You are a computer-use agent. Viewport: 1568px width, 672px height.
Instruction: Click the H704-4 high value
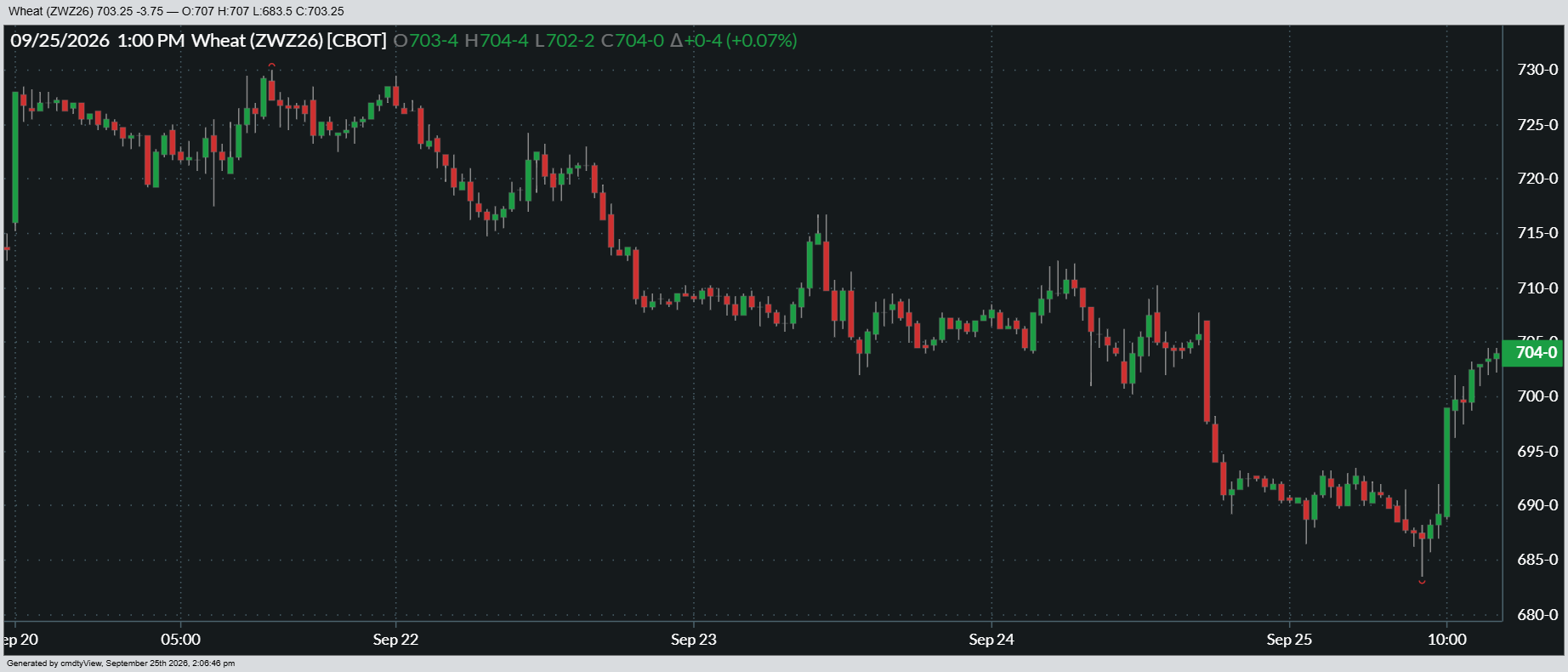click(497, 41)
